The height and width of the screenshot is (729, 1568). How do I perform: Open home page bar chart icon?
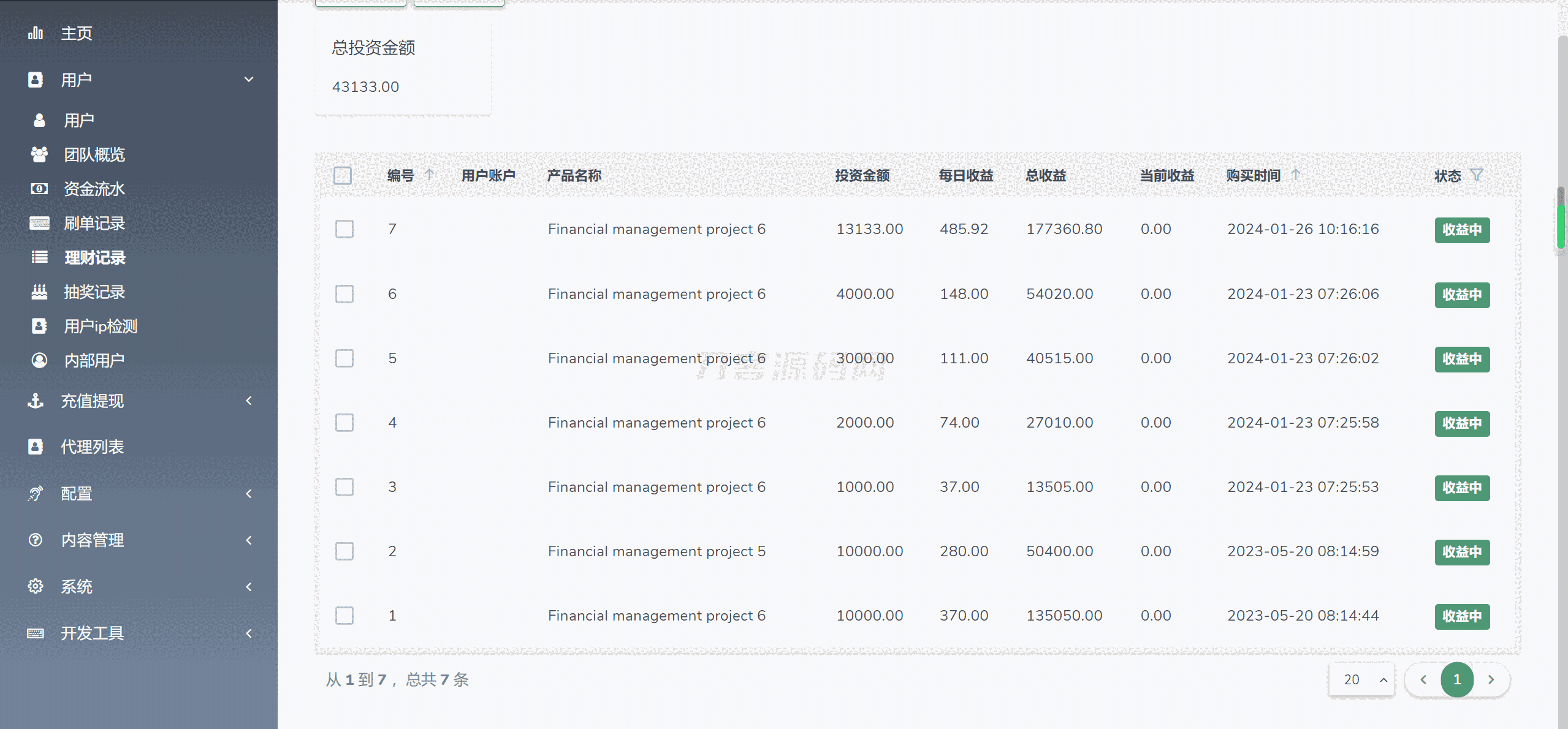point(36,33)
